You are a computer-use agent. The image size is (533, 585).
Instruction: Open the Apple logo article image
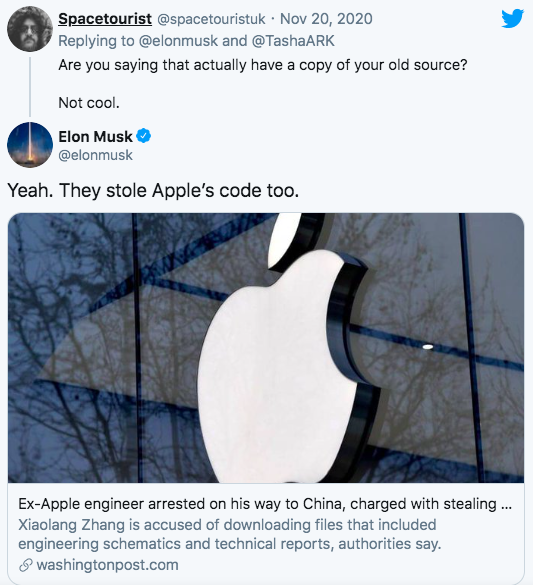coord(266,348)
